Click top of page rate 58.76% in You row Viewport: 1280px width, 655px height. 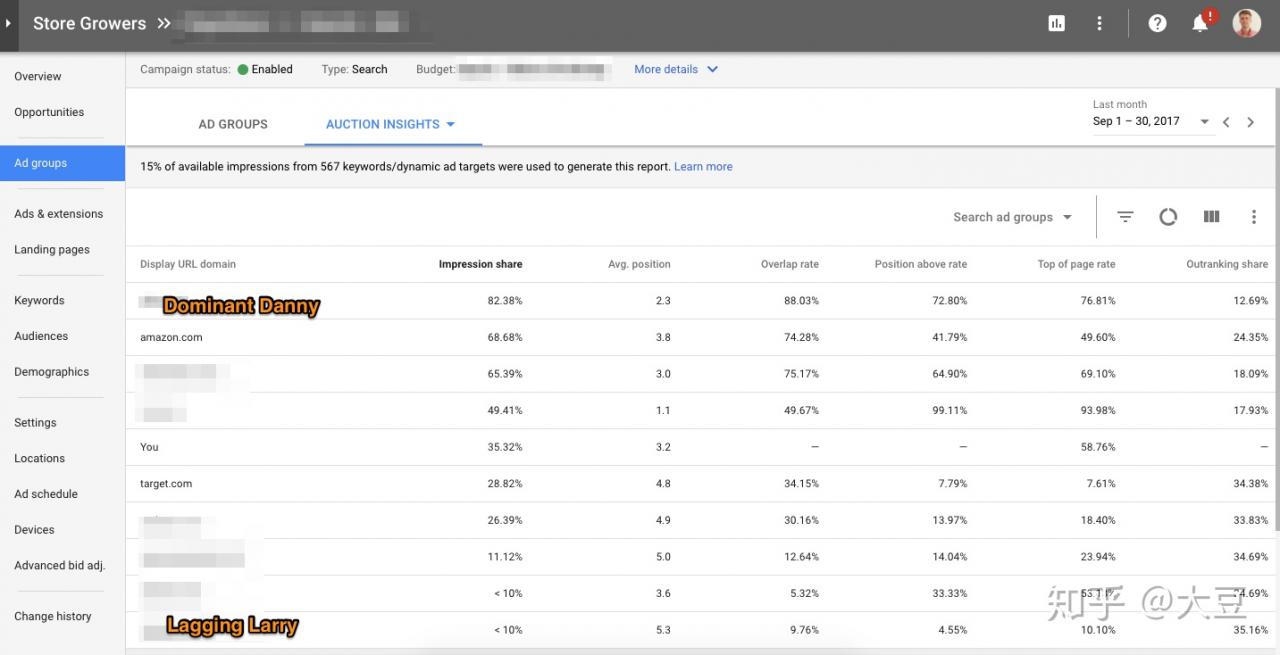pyautogui.click(x=1097, y=447)
